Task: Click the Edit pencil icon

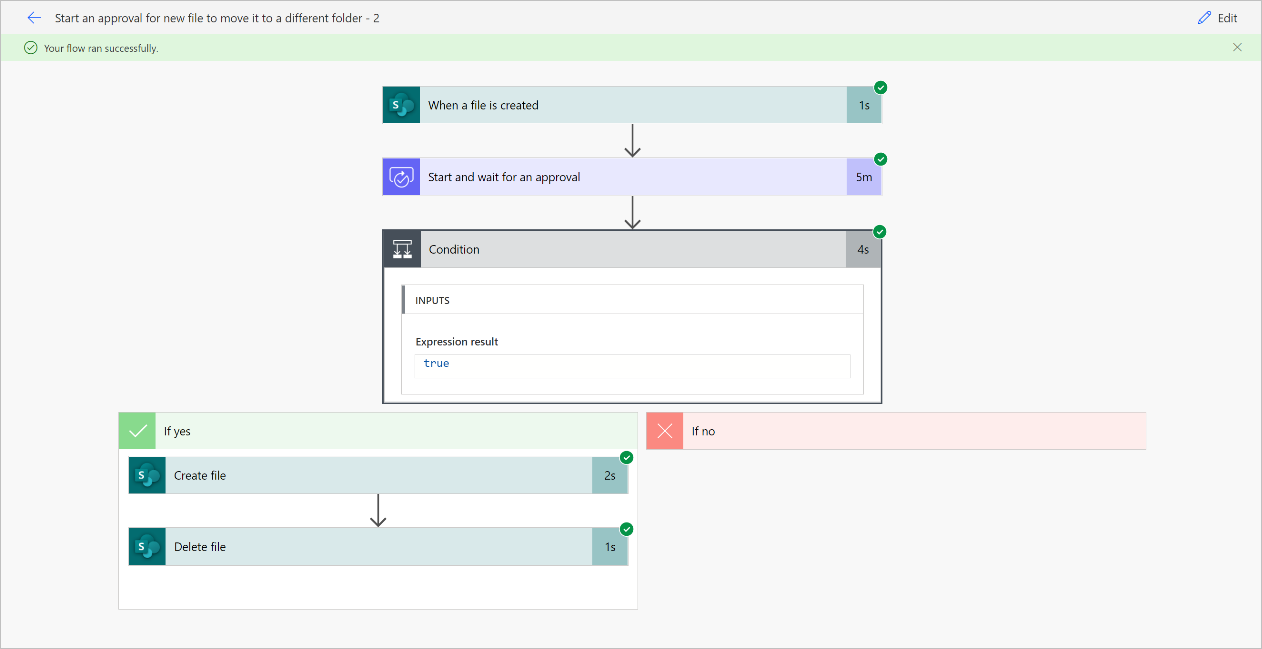Action: point(1204,18)
